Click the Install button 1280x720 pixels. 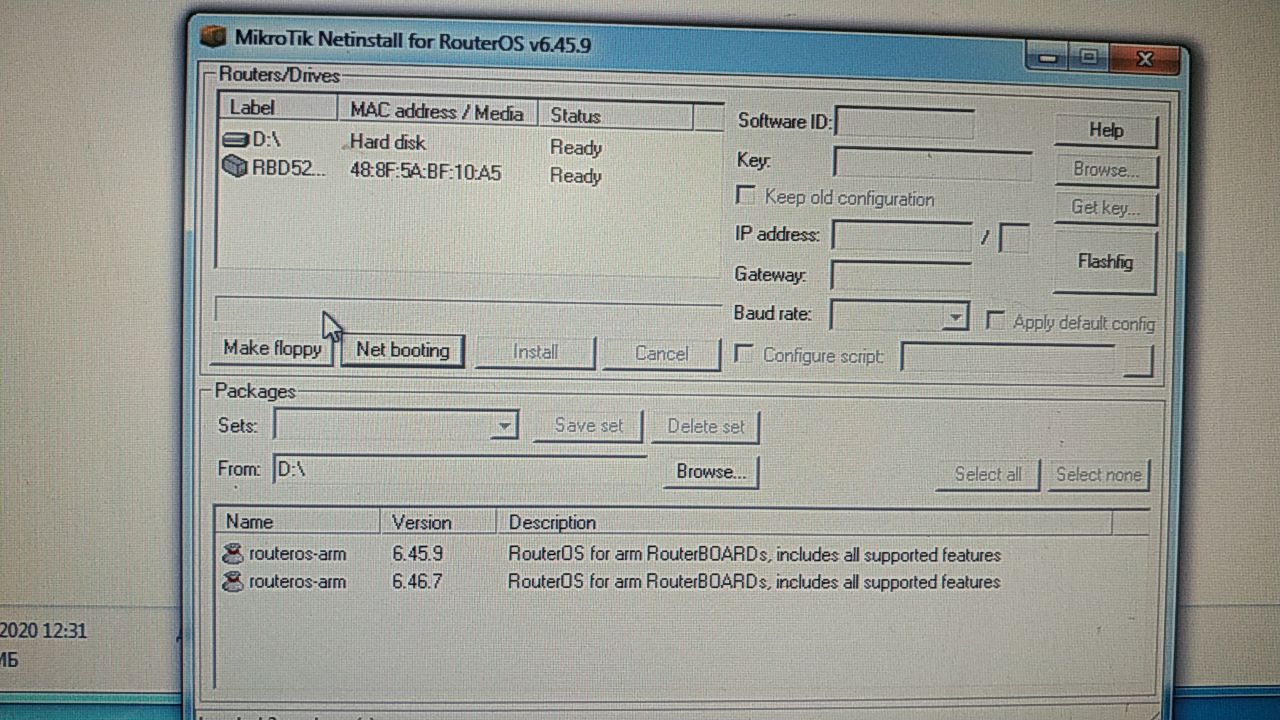[535, 352]
